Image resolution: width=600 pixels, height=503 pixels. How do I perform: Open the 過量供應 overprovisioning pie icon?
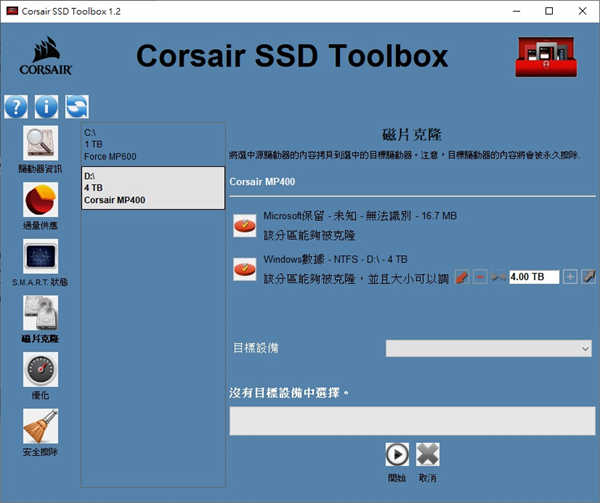pyautogui.click(x=41, y=199)
